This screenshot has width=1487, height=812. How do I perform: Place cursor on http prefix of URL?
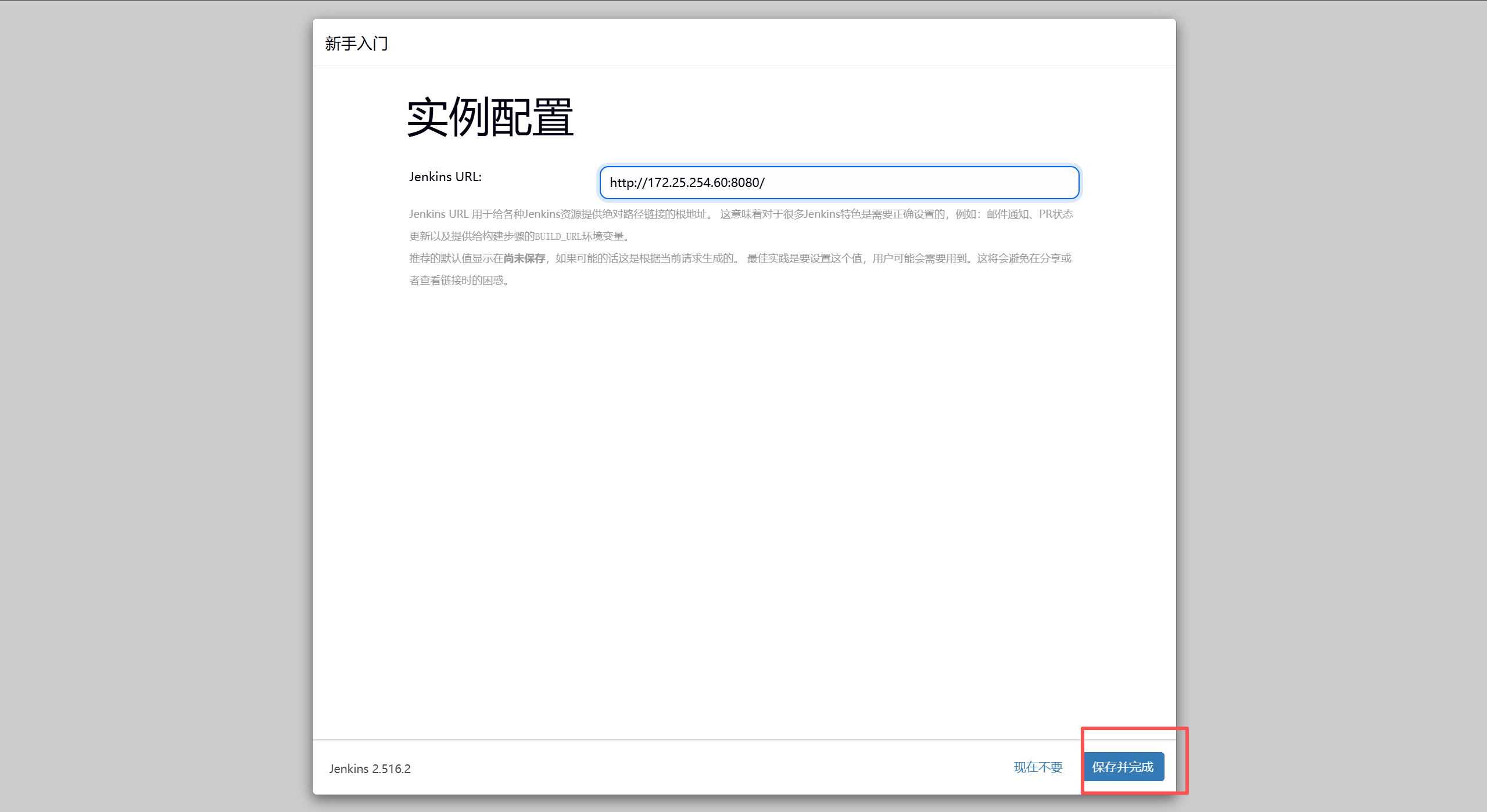pyautogui.click(x=622, y=182)
